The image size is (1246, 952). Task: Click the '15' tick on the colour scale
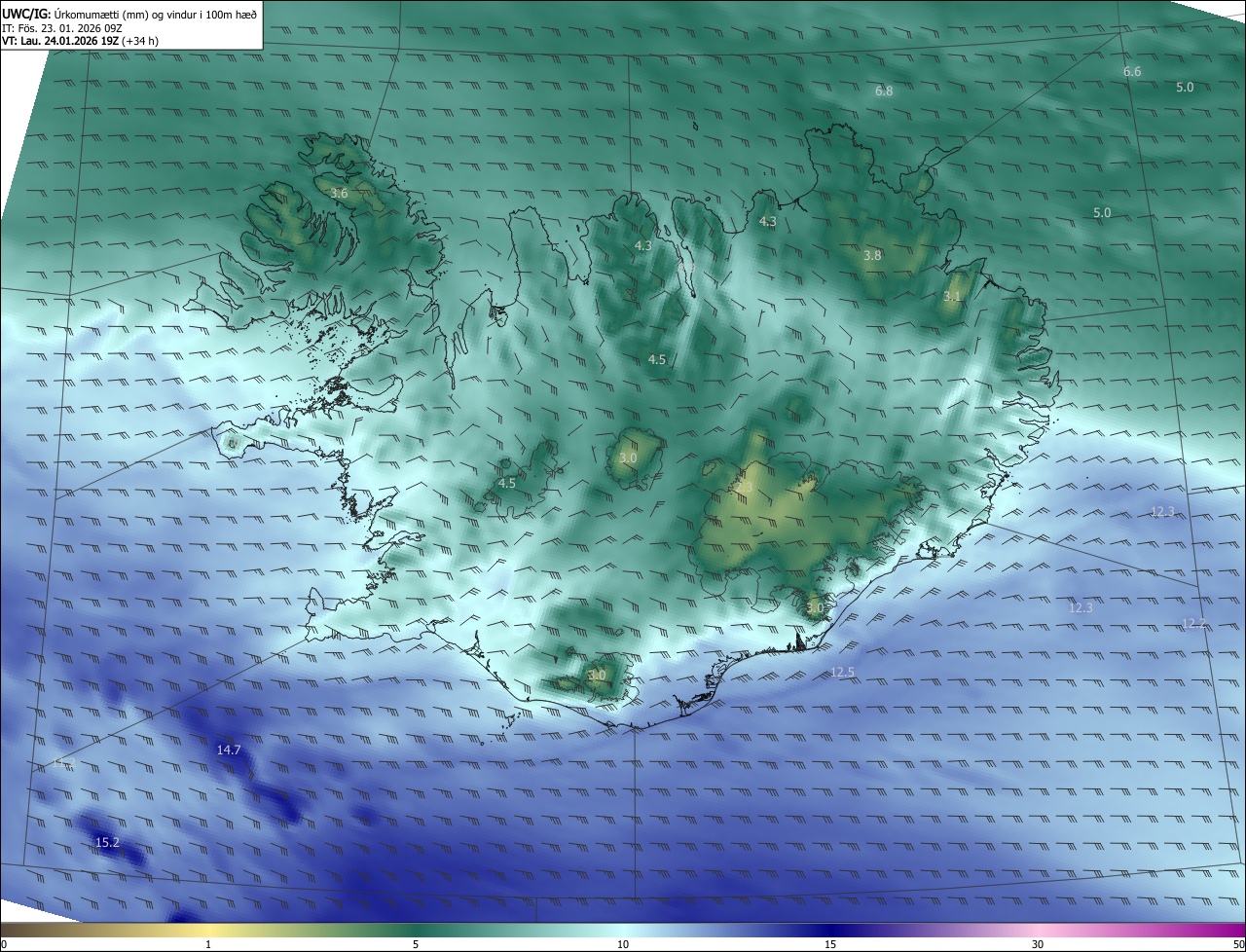coord(830,944)
